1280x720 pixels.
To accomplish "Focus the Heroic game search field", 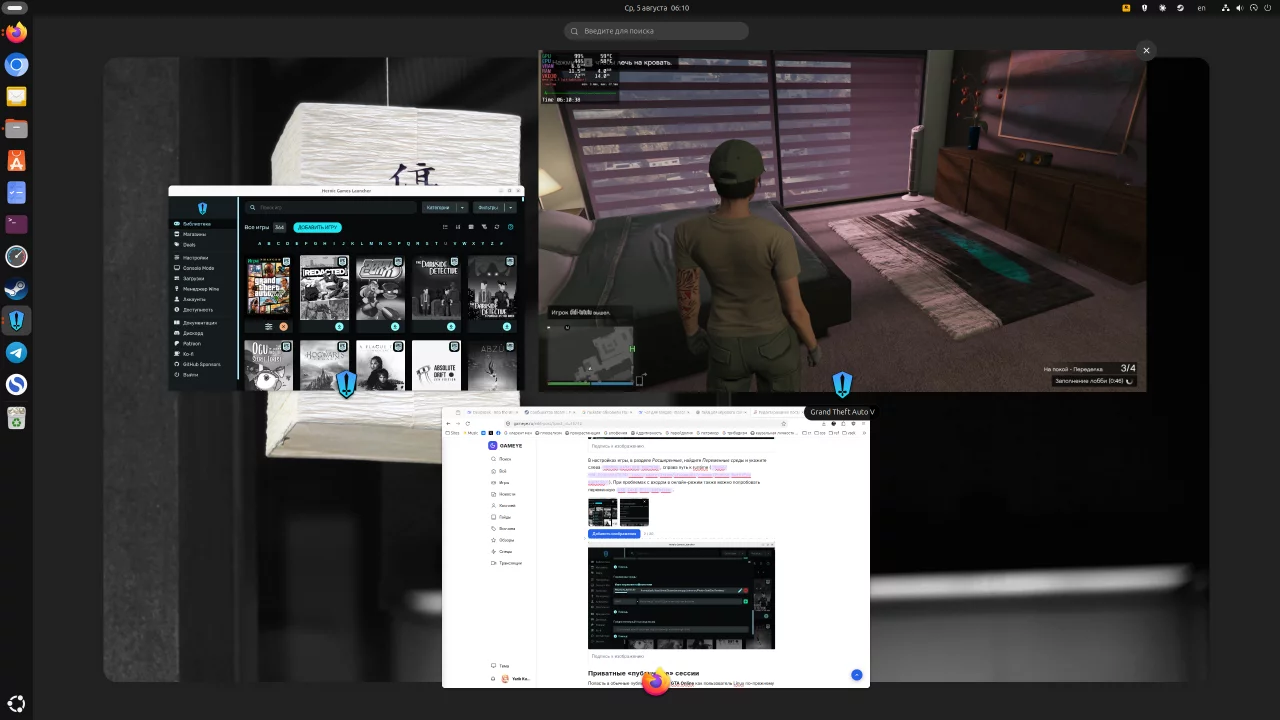I will [331, 208].
